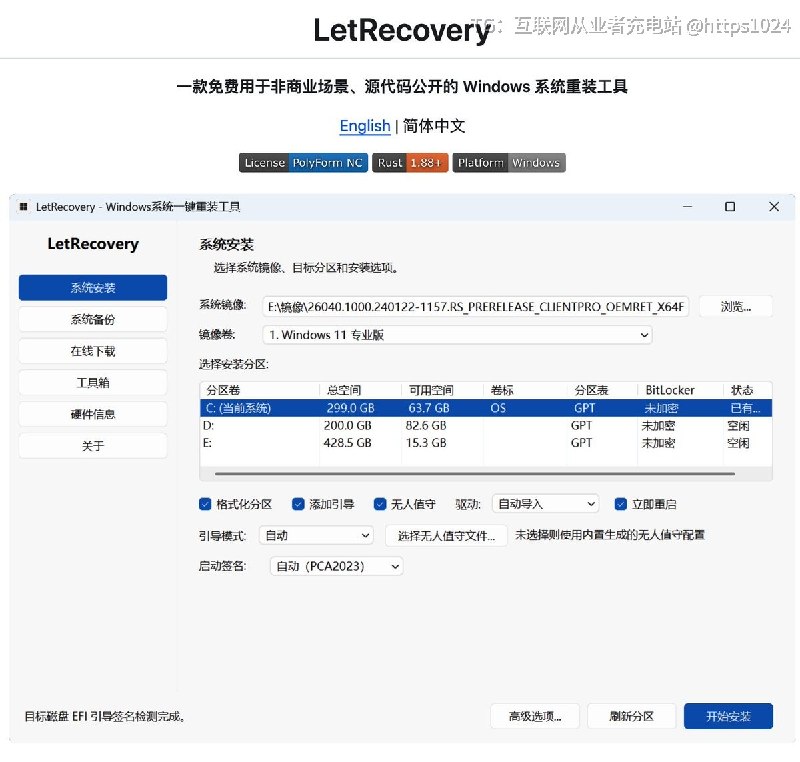Select the D: partition row
This screenshot has height=762, width=800.
pos(486,425)
